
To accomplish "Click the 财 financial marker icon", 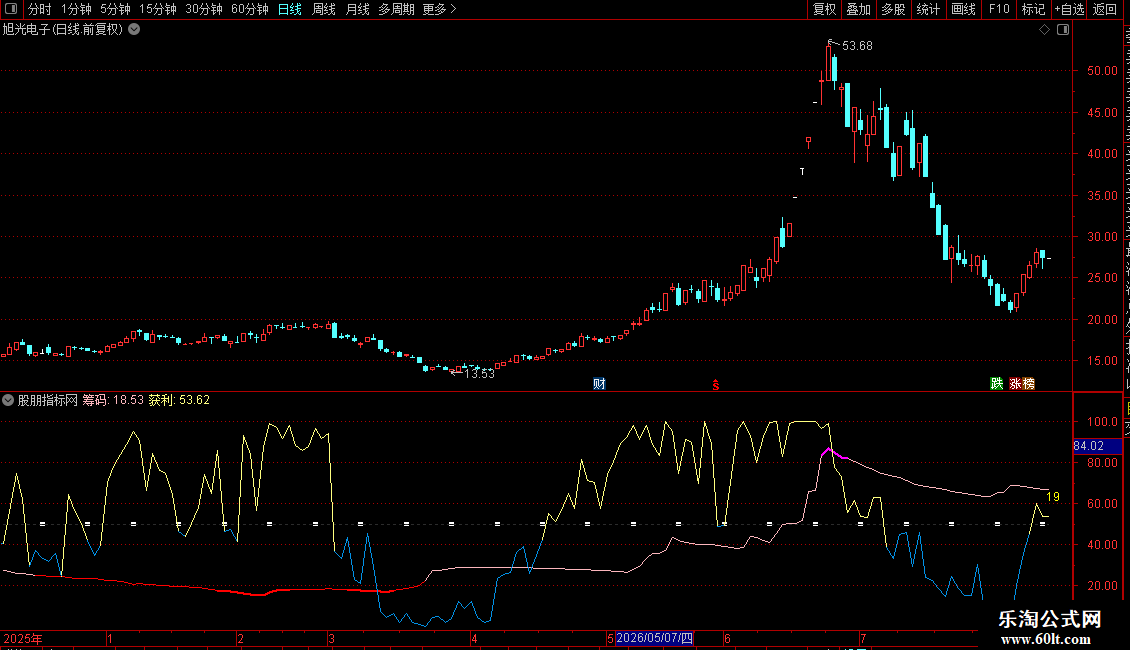I will pyautogui.click(x=600, y=383).
